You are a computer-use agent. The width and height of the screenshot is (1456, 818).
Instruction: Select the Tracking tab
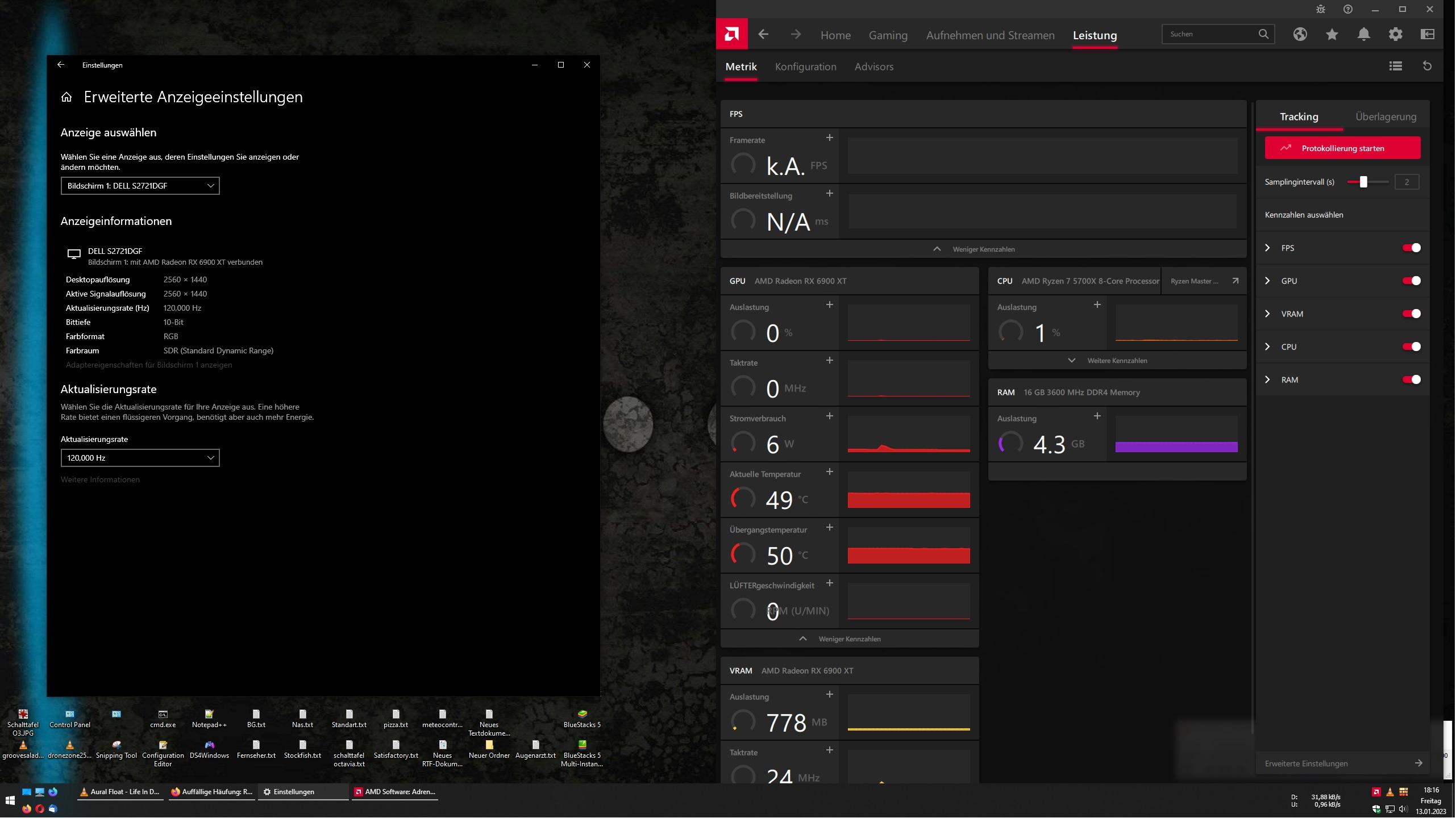click(x=1300, y=116)
